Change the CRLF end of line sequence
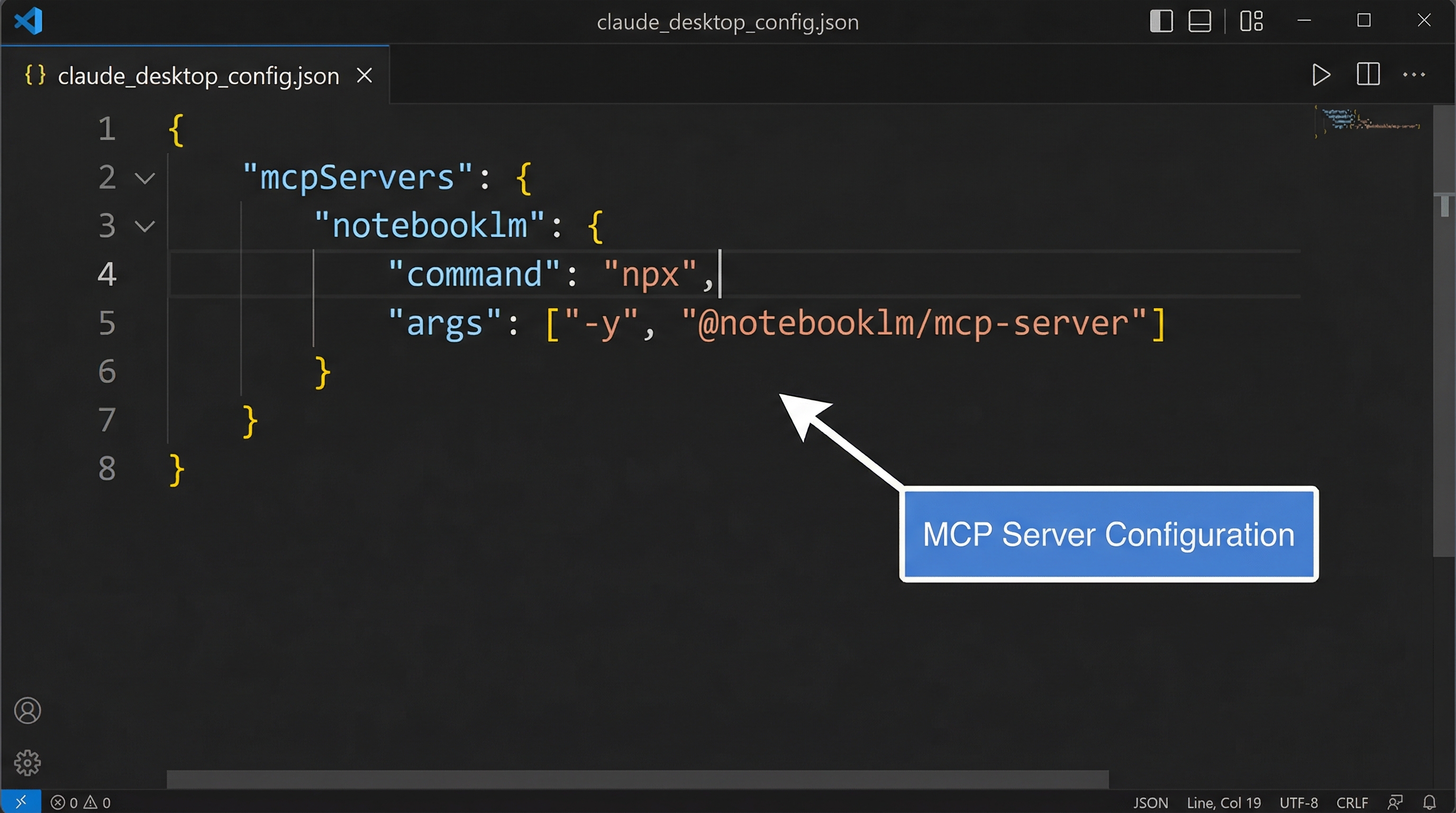Image resolution: width=1456 pixels, height=813 pixels. (x=1352, y=802)
